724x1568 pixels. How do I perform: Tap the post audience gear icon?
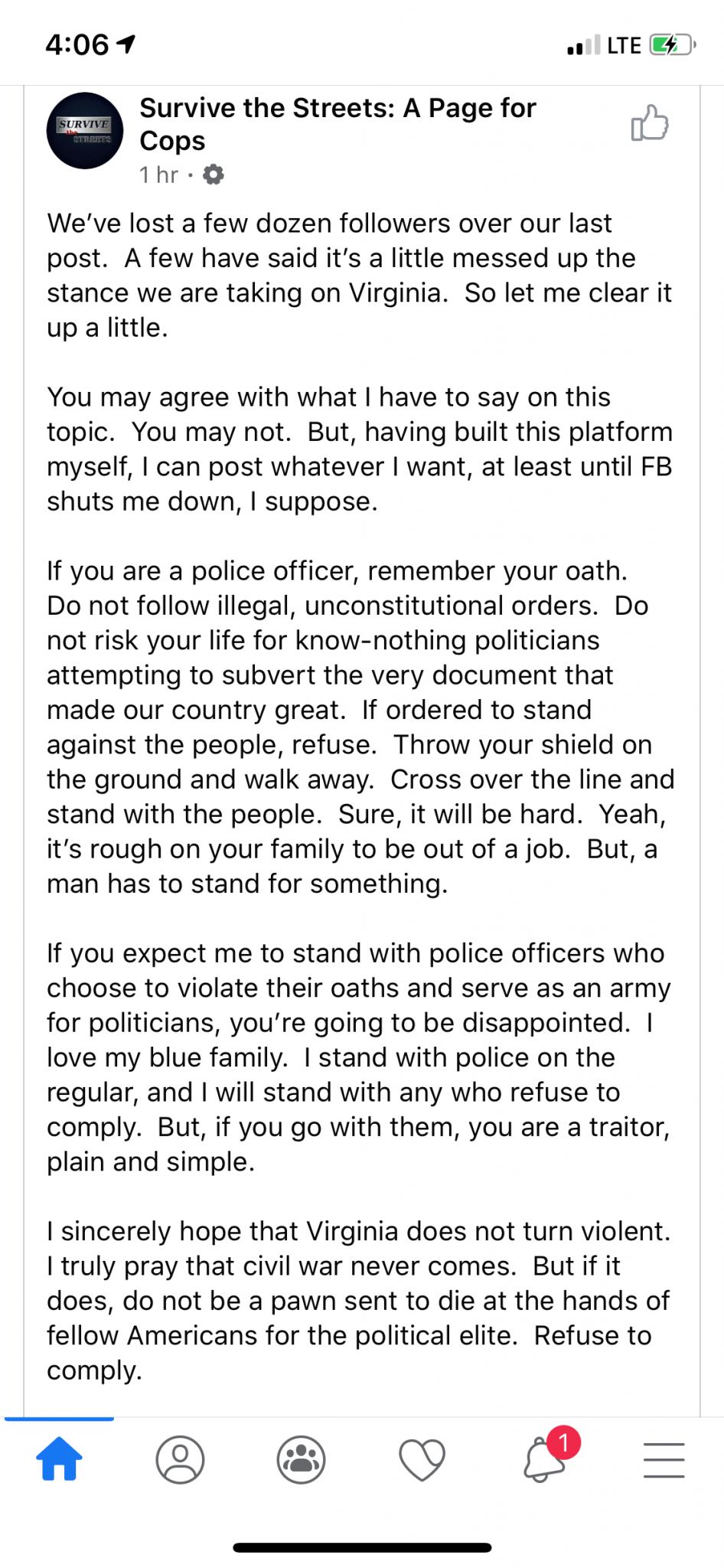coord(214,175)
